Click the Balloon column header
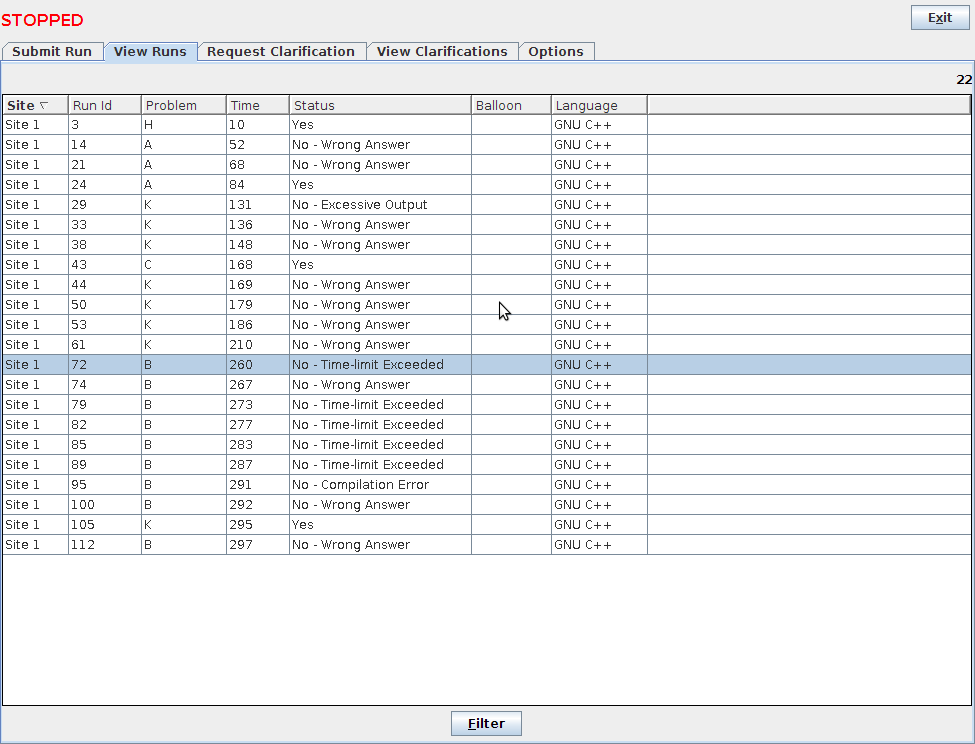 pyautogui.click(x=510, y=105)
